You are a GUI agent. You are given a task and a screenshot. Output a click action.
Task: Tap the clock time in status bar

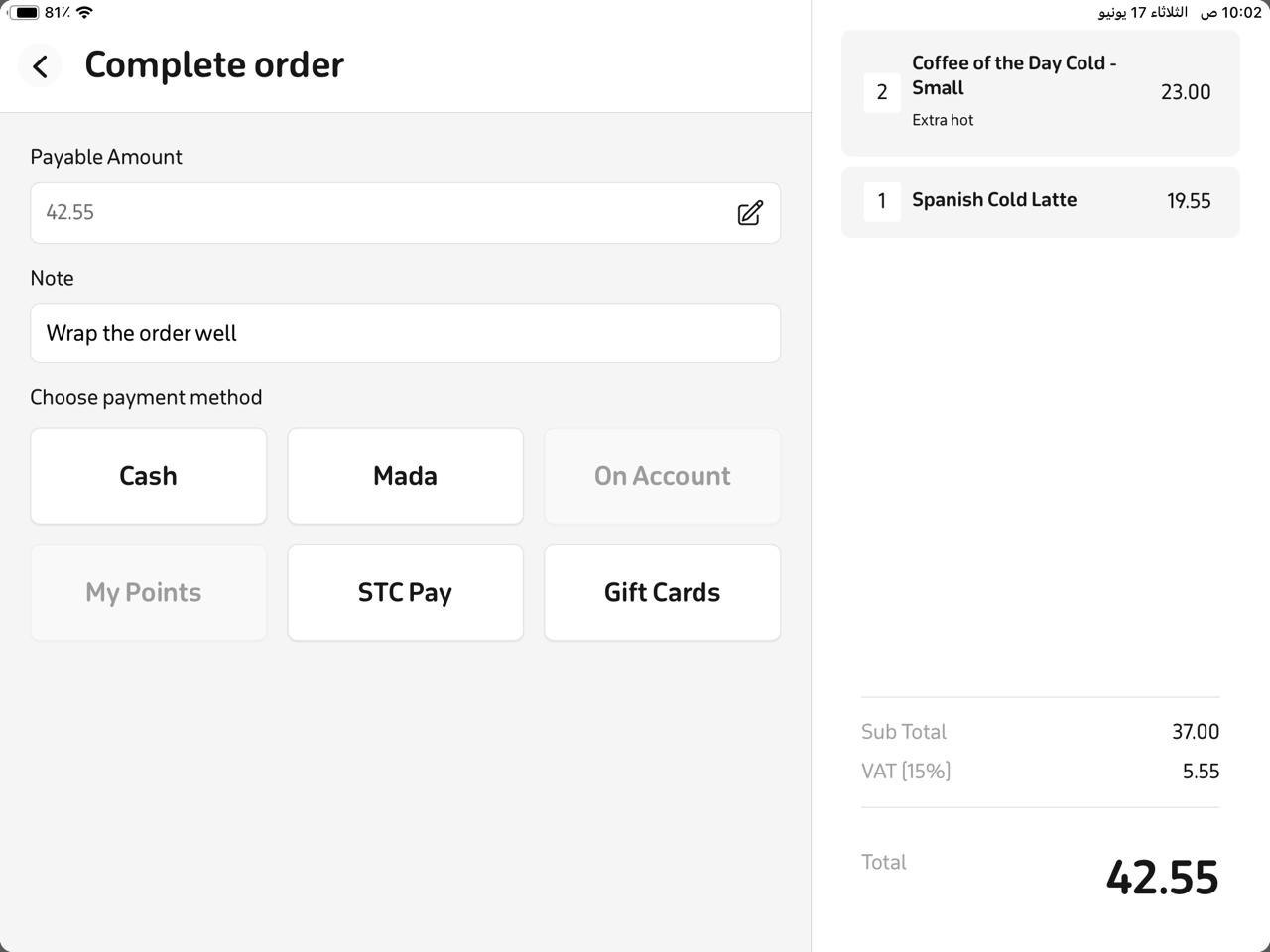(x=1242, y=12)
